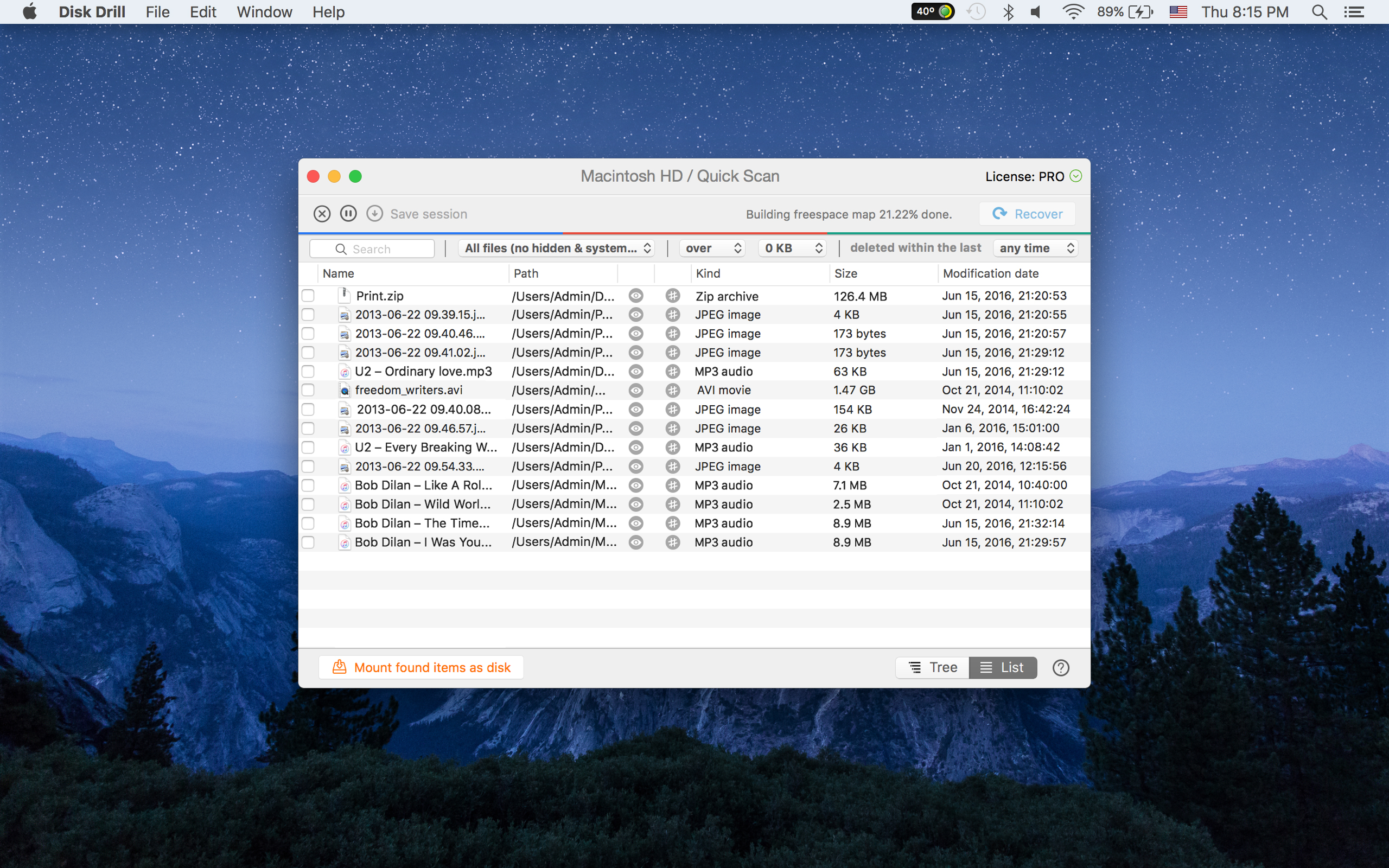The height and width of the screenshot is (868, 1389).
Task: Open the Edit menu
Action: point(202,12)
